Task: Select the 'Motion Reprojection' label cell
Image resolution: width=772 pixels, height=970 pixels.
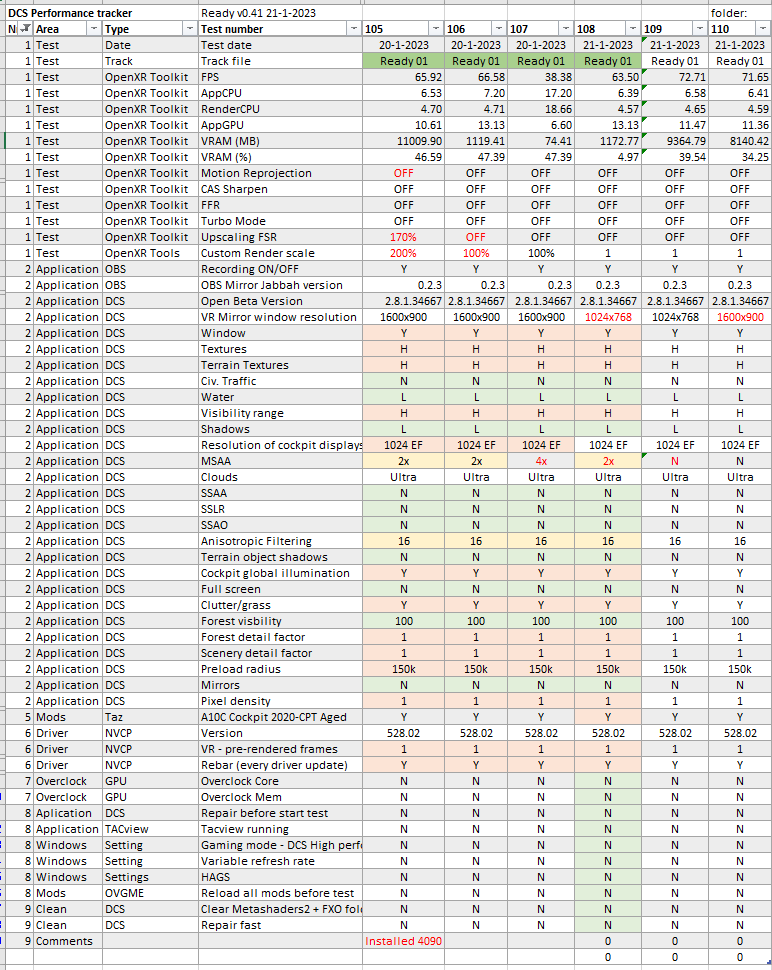Action: tap(280, 173)
